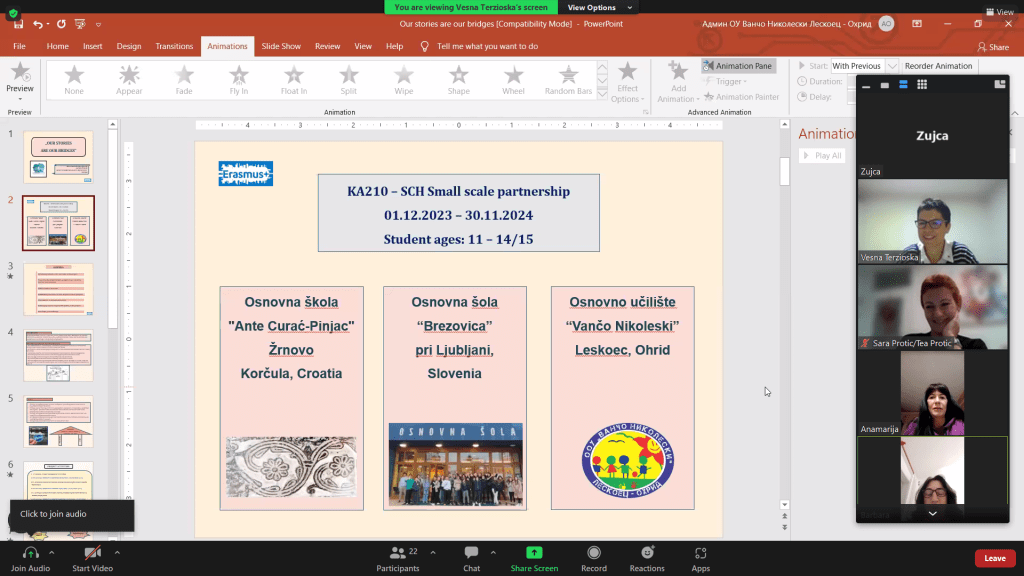Click the Join Audio headphone icon
The height and width of the screenshot is (576, 1024).
31,552
